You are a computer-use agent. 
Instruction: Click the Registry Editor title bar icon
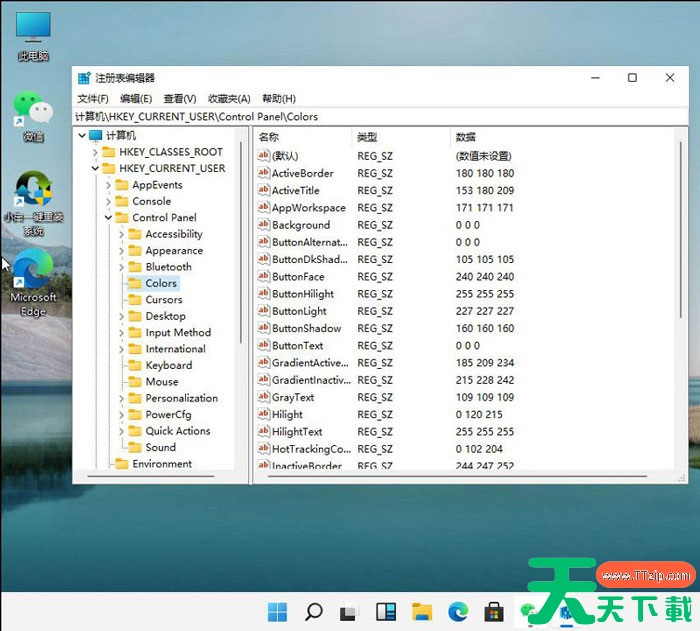coord(84,78)
